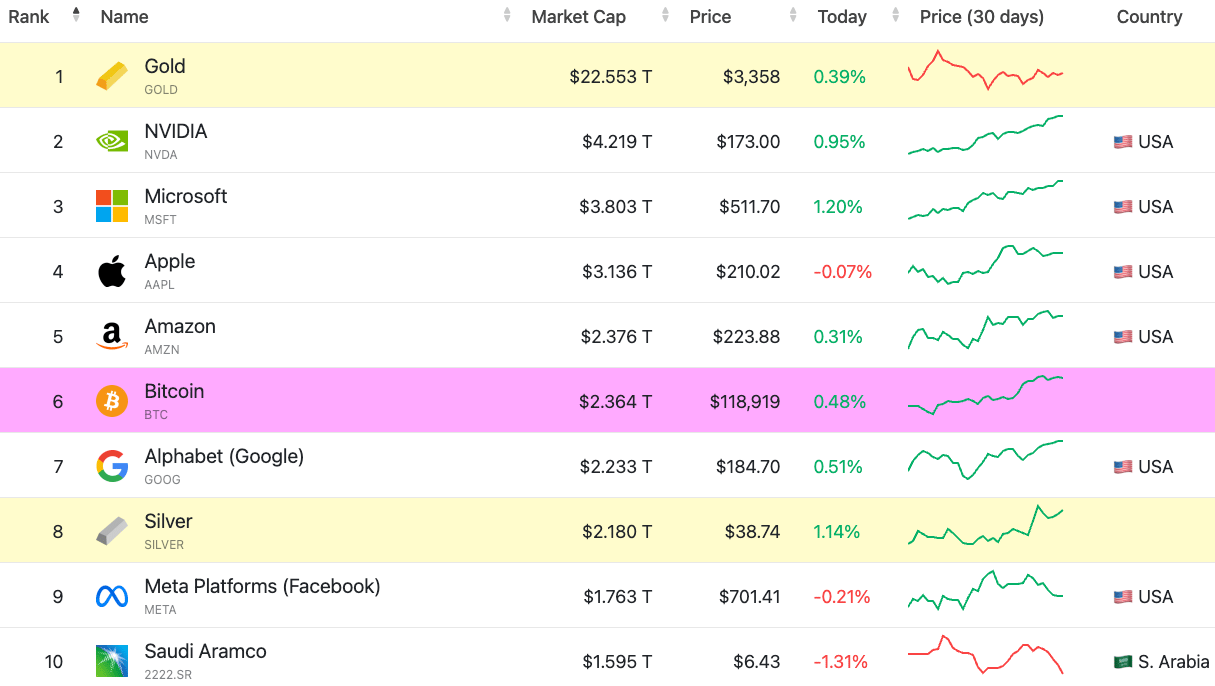1215x686 pixels.
Task: Click Microsoft's 30-day price chart
Action: [985, 200]
